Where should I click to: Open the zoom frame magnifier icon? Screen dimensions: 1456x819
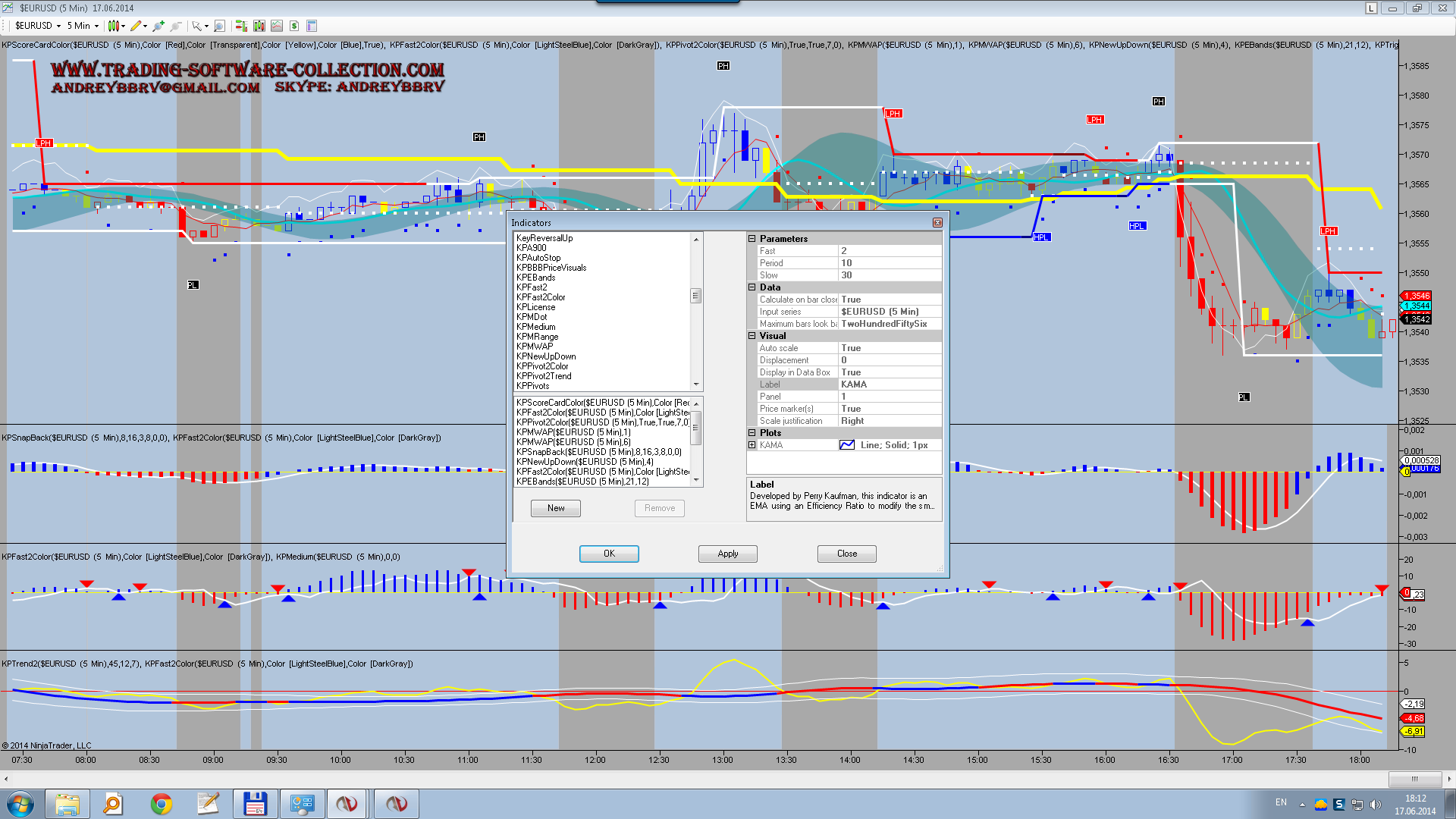[219, 26]
